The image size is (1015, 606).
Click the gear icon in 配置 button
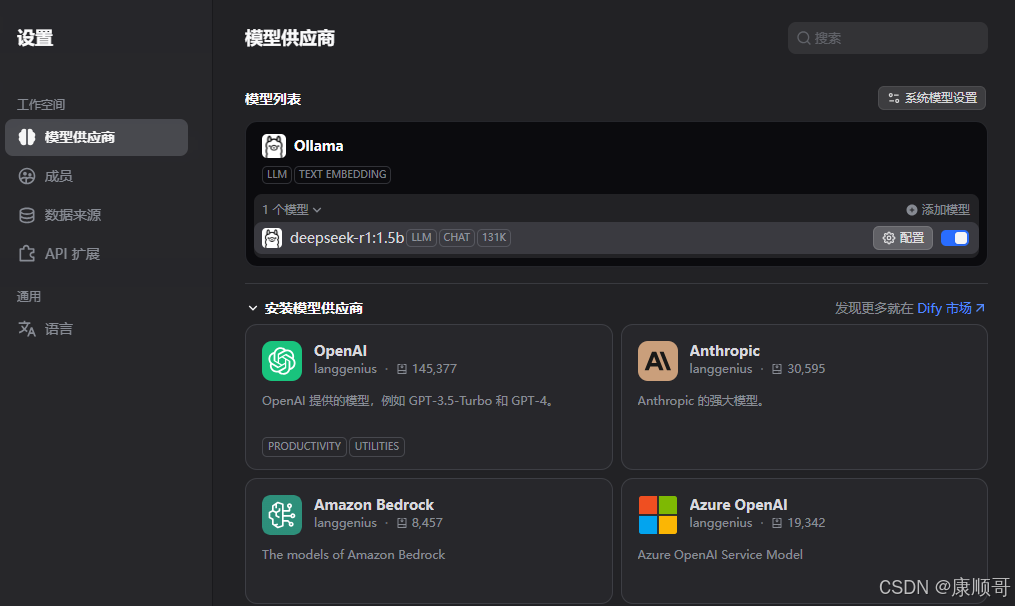[x=889, y=238]
